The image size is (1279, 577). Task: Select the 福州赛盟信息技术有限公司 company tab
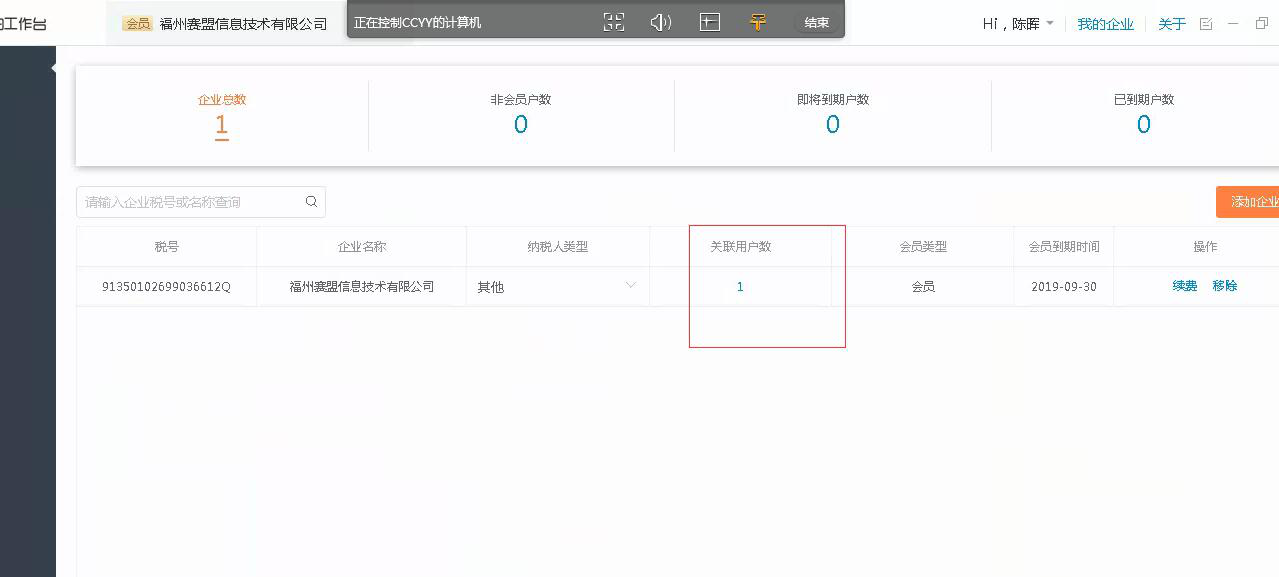[227, 23]
